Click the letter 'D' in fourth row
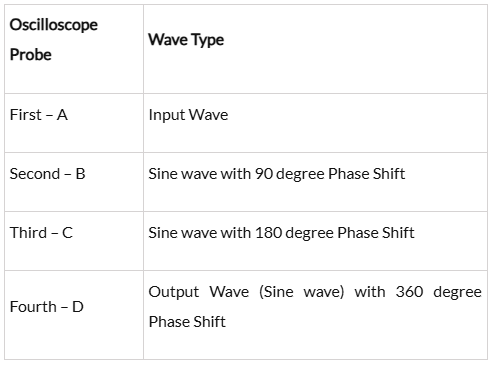This screenshot has width=491, height=366. pos(78,307)
